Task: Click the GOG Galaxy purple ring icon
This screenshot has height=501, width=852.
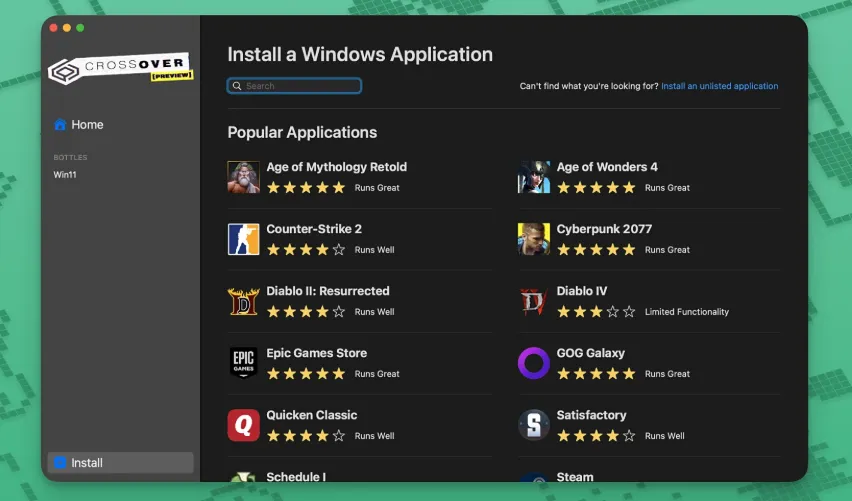Action: point(534,363)
